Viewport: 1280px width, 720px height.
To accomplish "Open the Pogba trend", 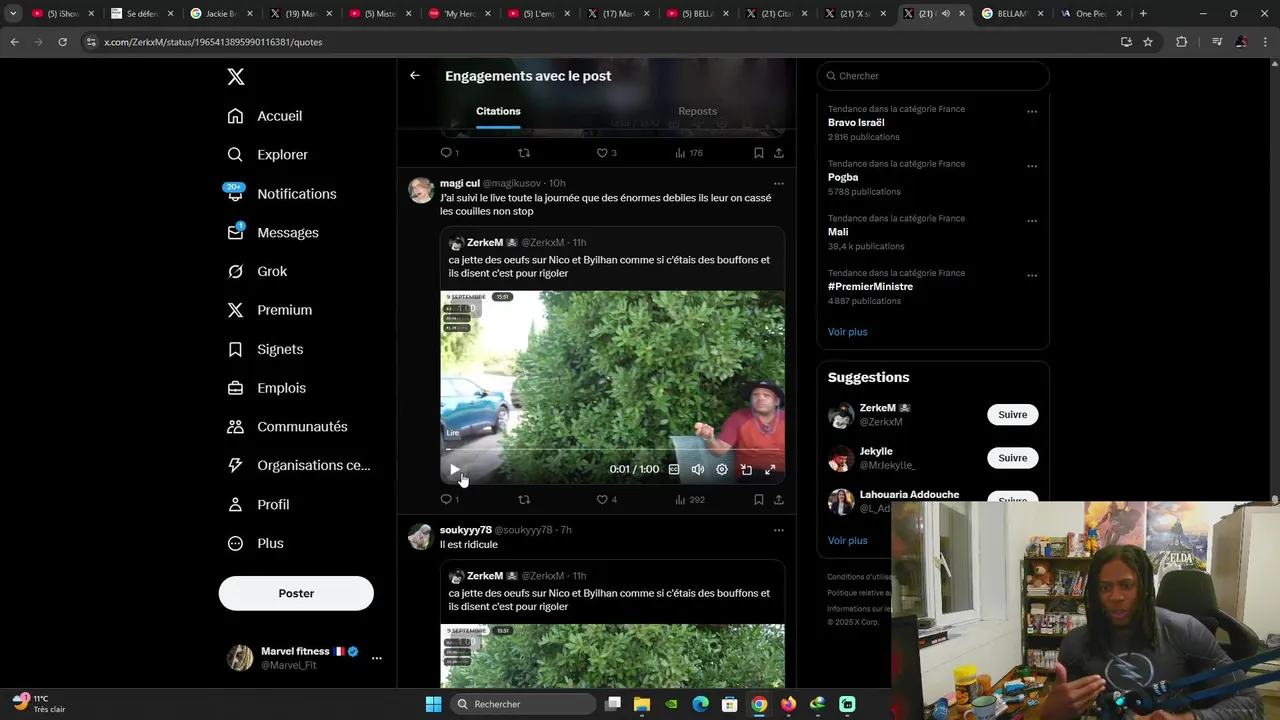I will (843, 177).
